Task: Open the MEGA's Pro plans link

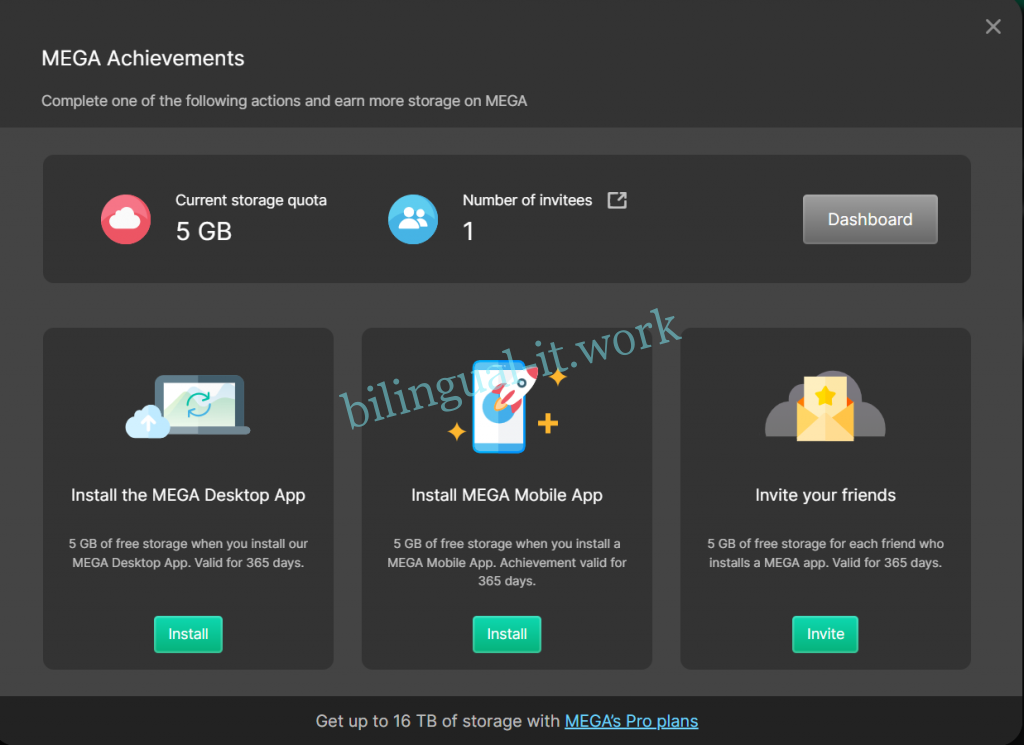Action: point(631,721)
